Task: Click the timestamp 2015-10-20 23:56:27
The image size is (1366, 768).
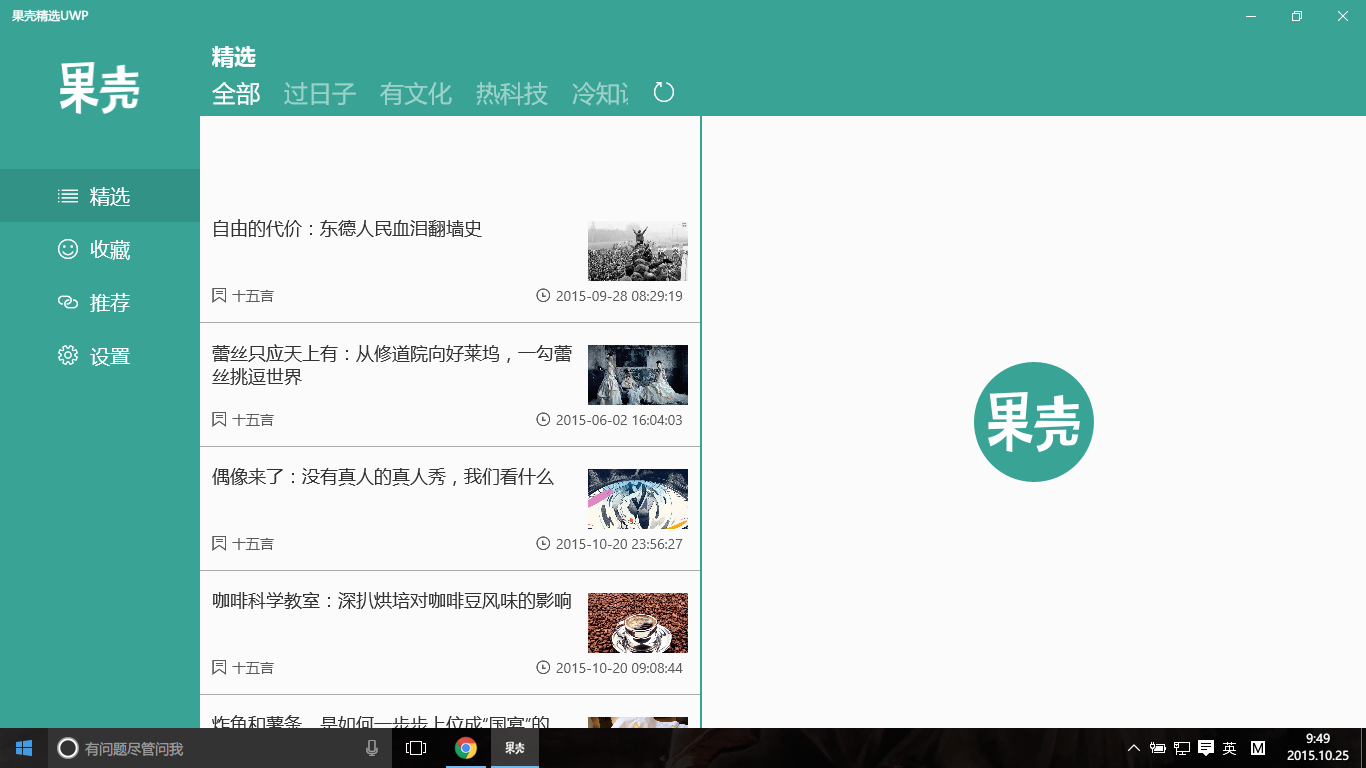Action: coord(619,544)
